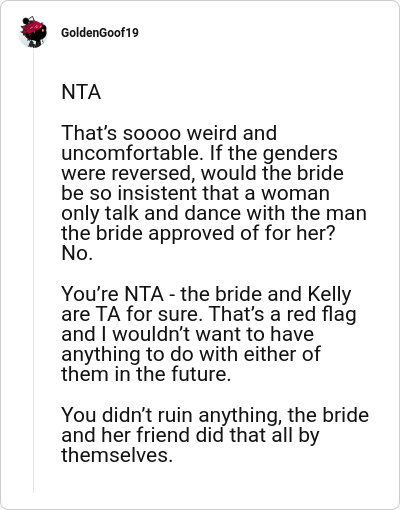
Task: Open GoldenGoof19's avatar image
Action: (x=33, y=32)
